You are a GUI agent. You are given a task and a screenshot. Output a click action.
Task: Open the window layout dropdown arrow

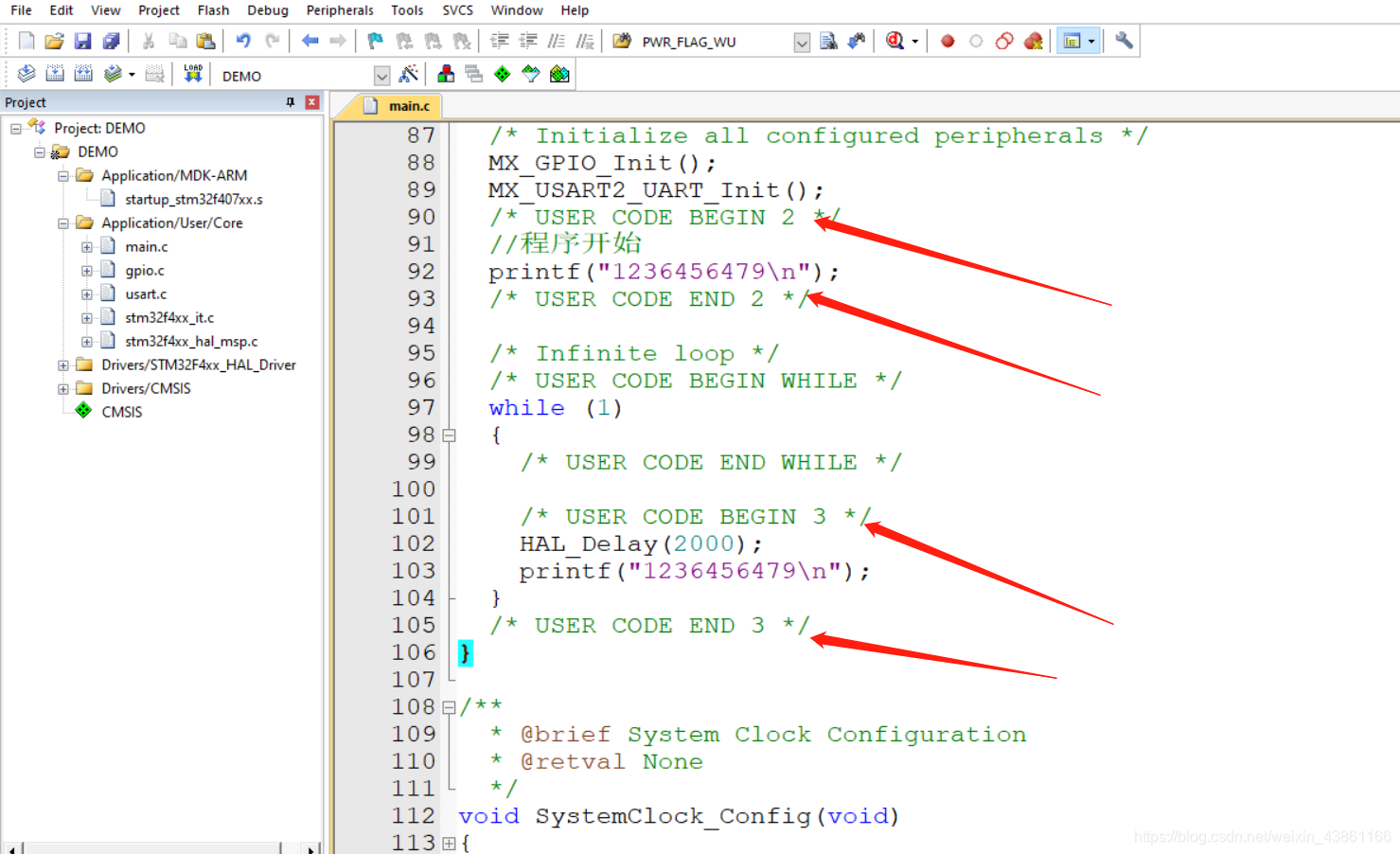1091,41
